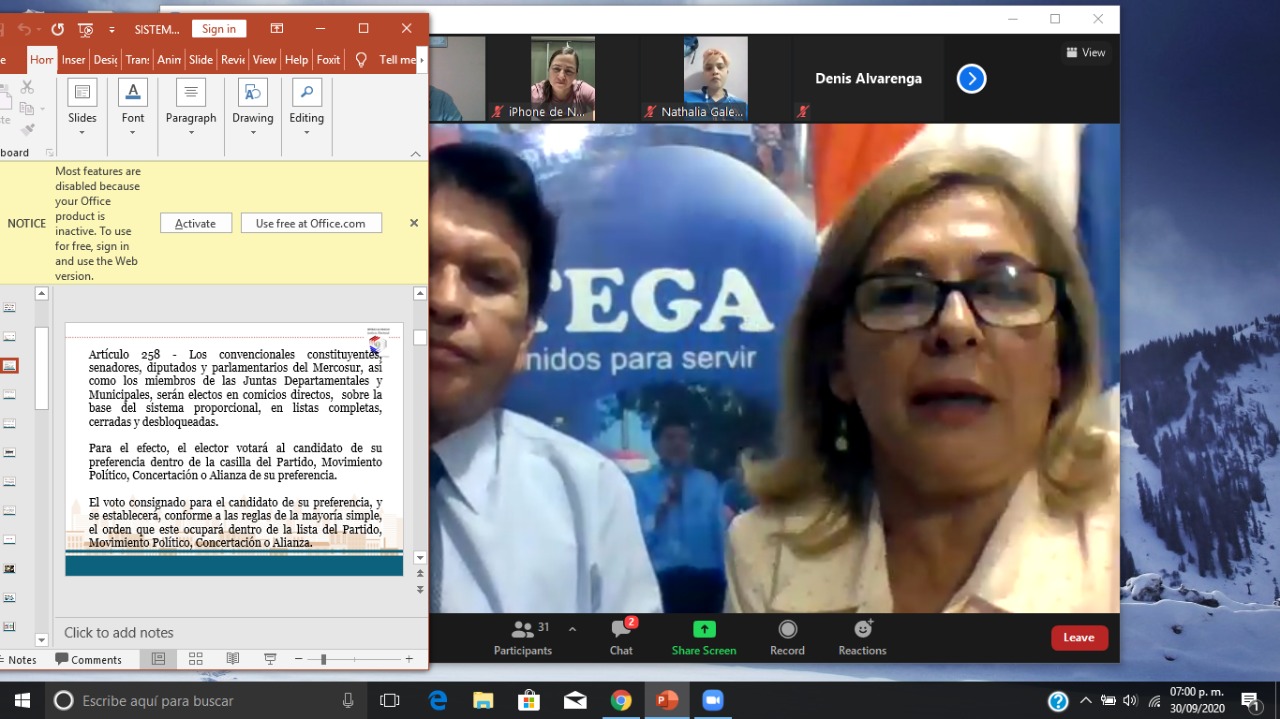1280x719 pixels.
Task: Start Record in Zoom toolbar
Action: (787, 637)
